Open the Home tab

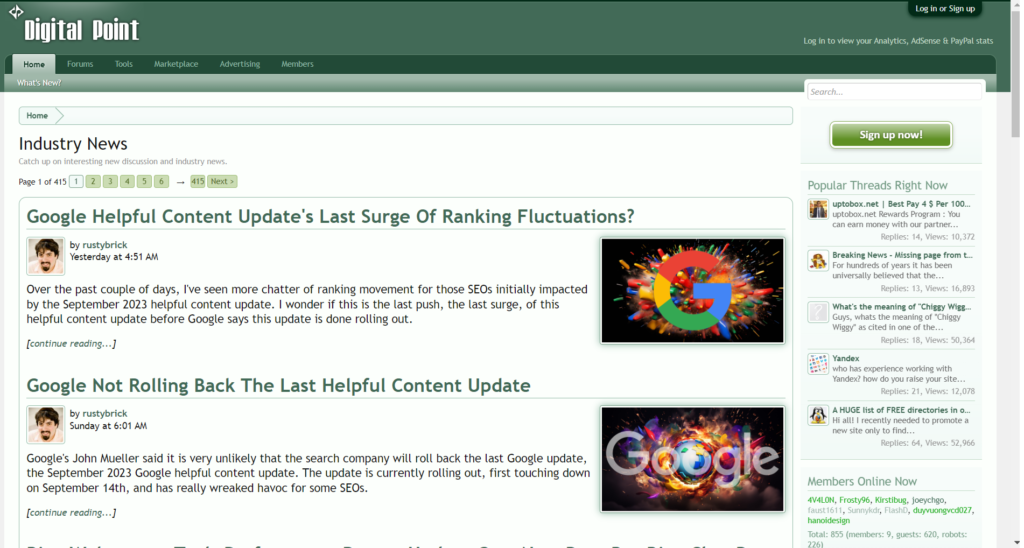tap(34, 64)
